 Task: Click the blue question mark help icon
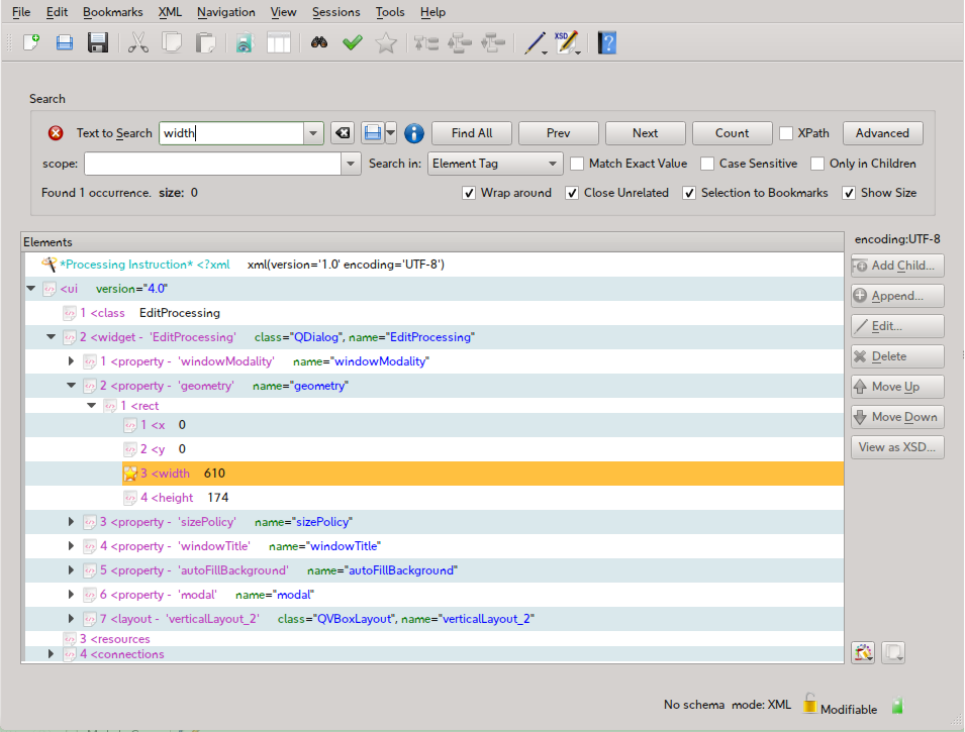[607, 43]
